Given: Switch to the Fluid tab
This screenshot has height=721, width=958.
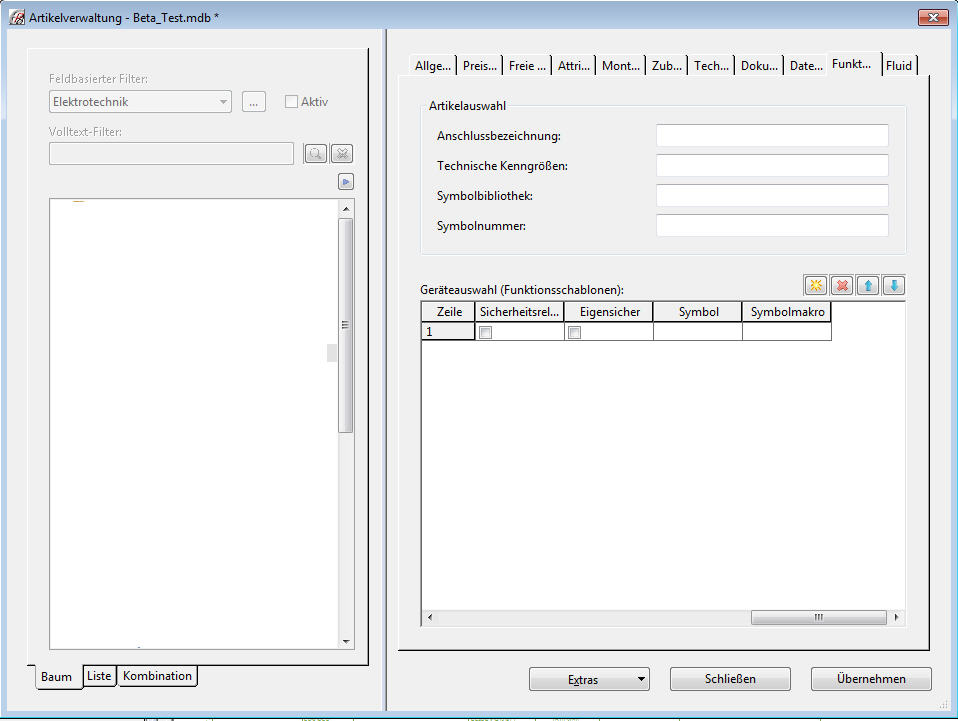Looking at the screenshot, I should tap(899, 65).
